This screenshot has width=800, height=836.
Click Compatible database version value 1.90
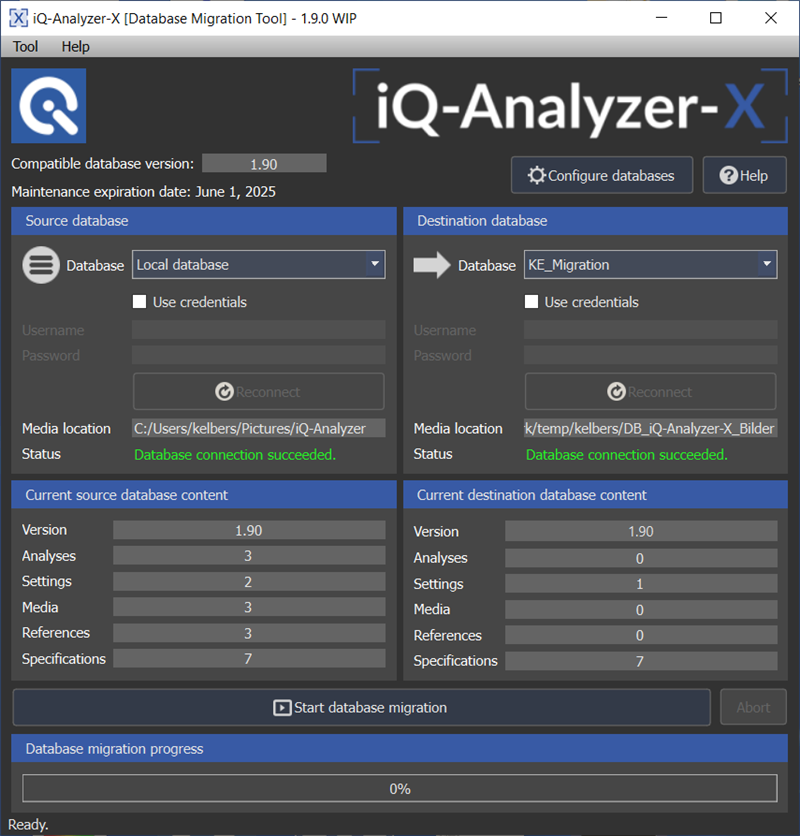coord(264,164)
